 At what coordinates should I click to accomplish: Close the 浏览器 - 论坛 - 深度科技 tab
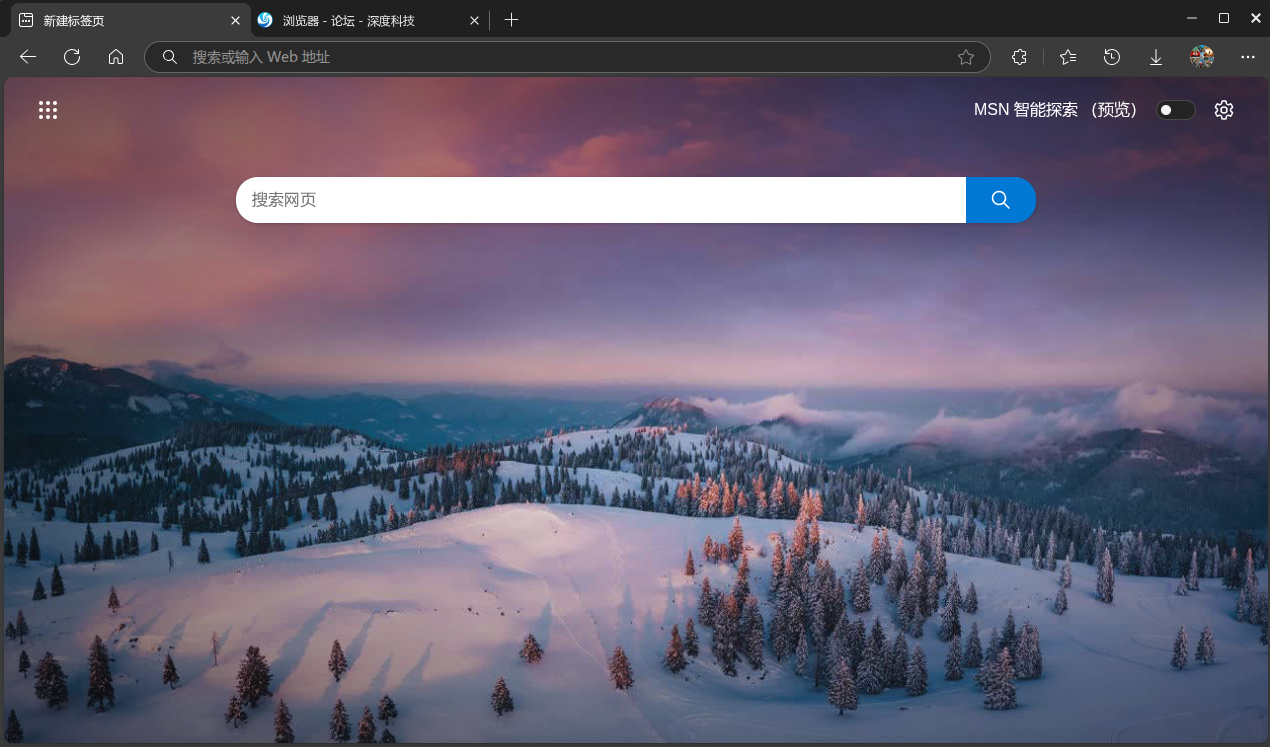pos(475,20)
